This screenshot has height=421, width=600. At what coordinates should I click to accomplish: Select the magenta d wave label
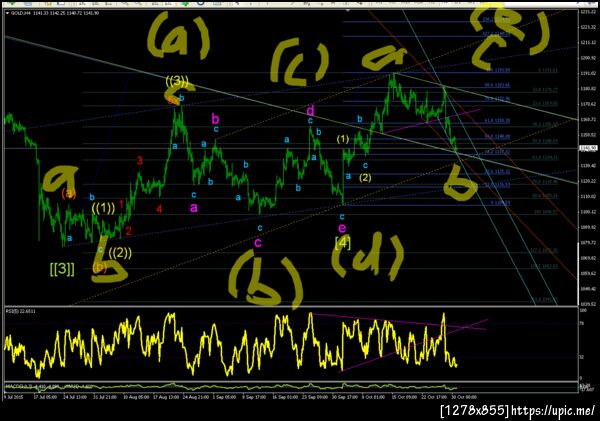pyautogui.click(x=310, y=111)
